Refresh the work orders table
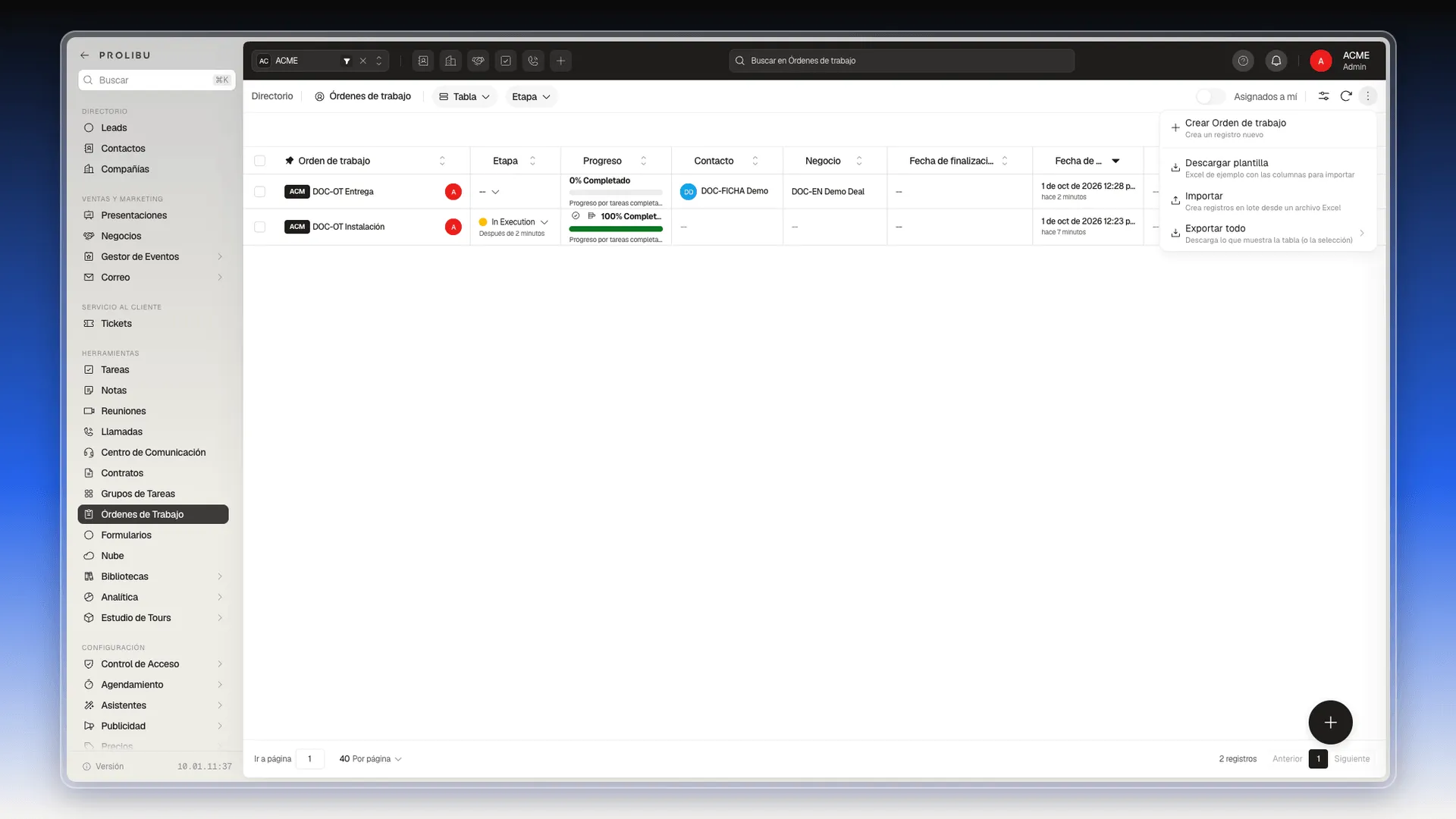1456x819 pixels. tap(1346, 96)
